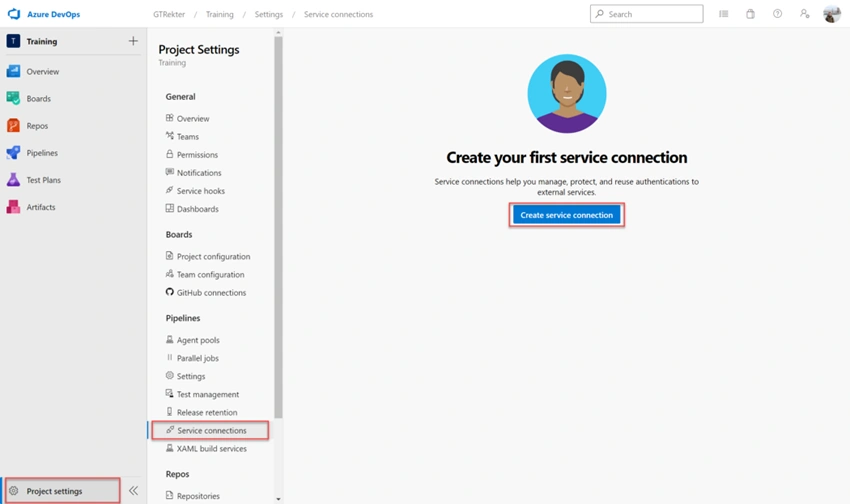Select Service connections in settings list
This screenshot has width=850, height=504.
tap(210, 430)
